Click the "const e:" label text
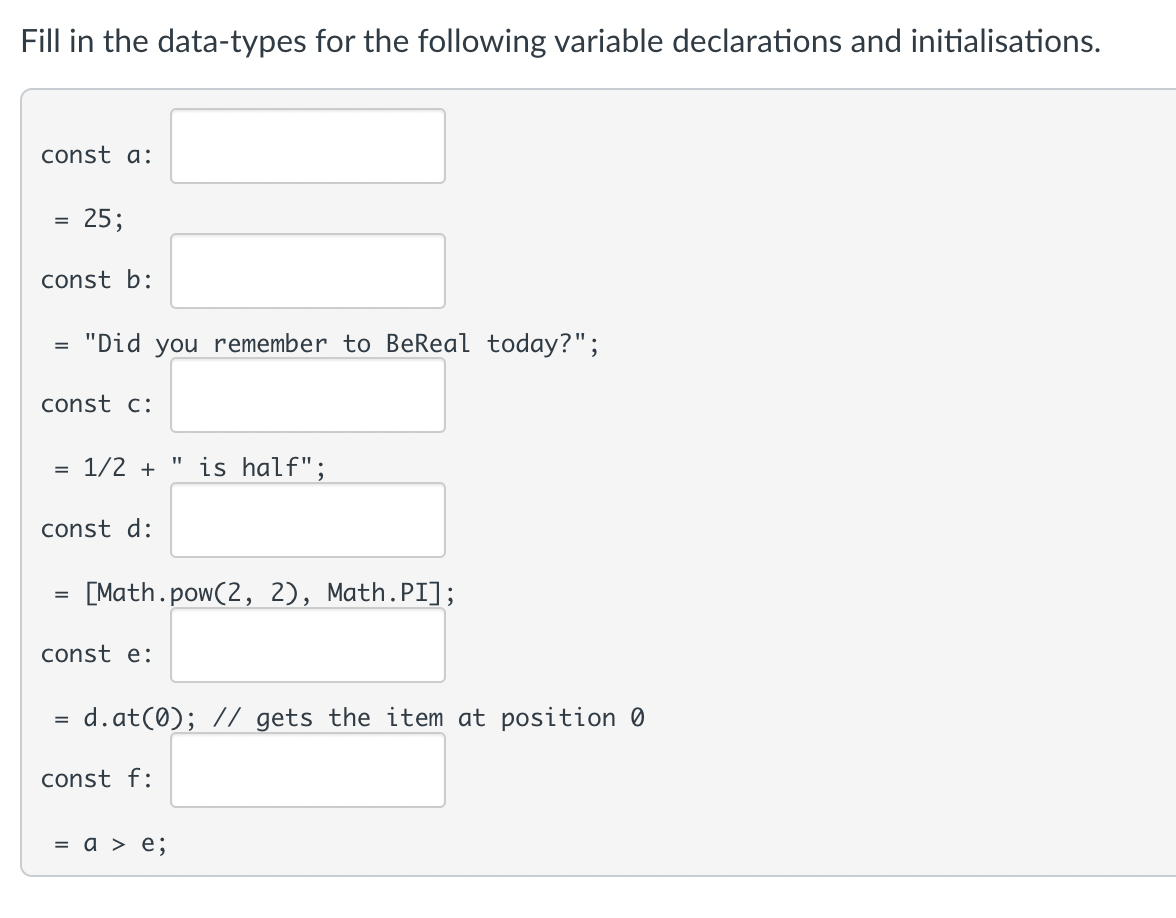The image size is (1176, 918). pyautogui.click(x=96, y=654)
